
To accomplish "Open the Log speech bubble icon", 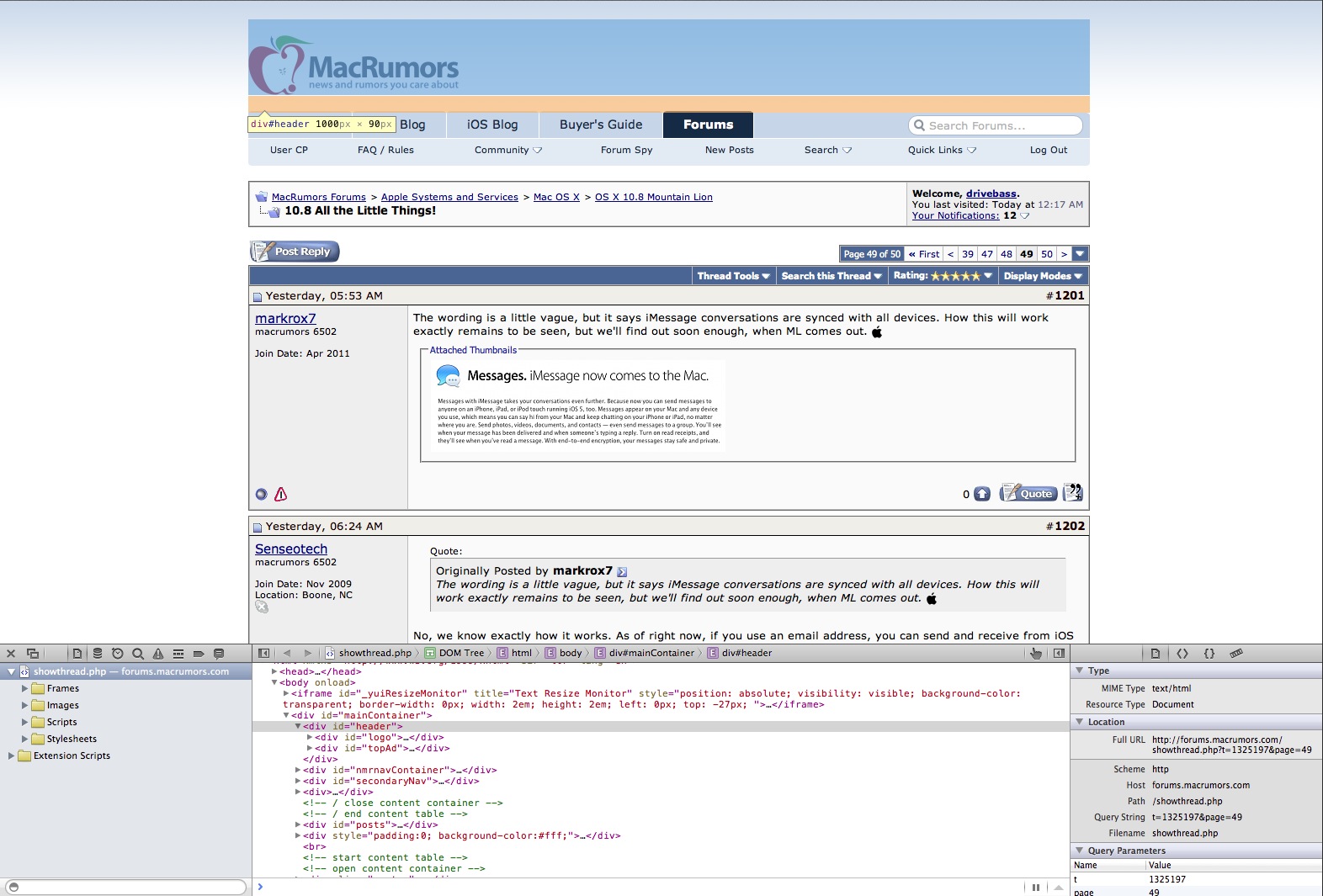I will [219, 654].
